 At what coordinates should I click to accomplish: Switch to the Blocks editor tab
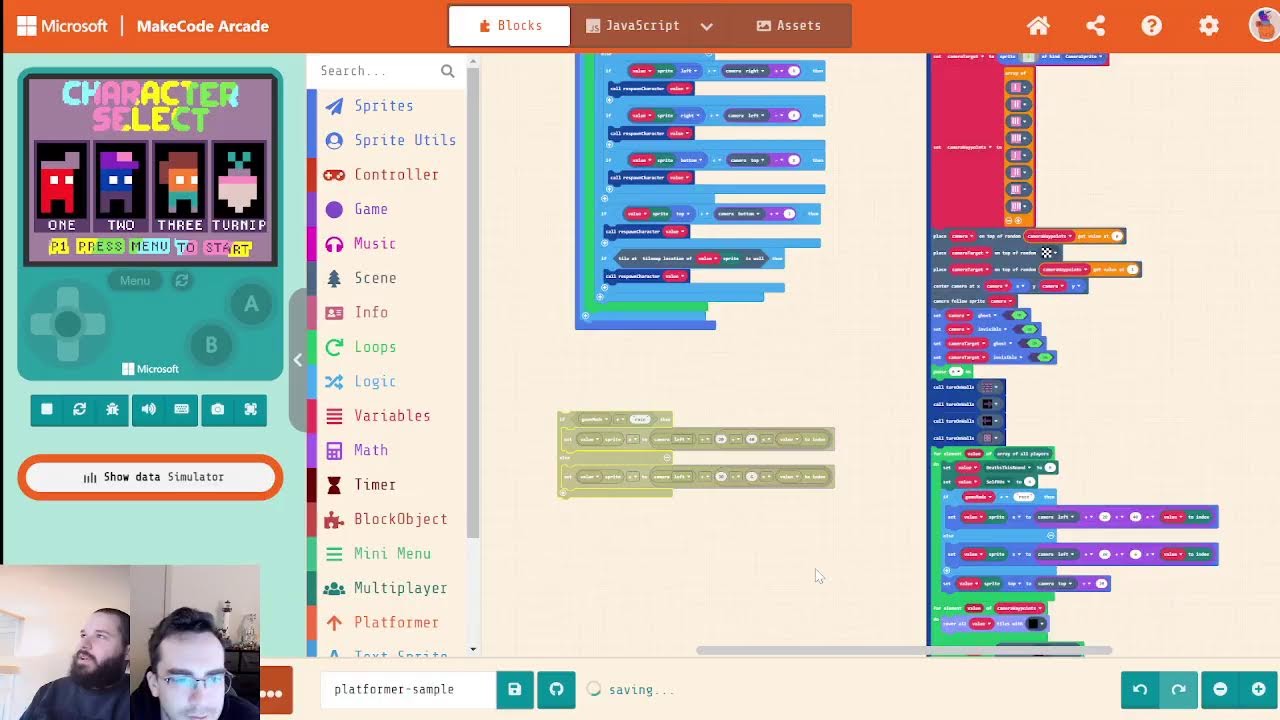(x=510, y=26)
